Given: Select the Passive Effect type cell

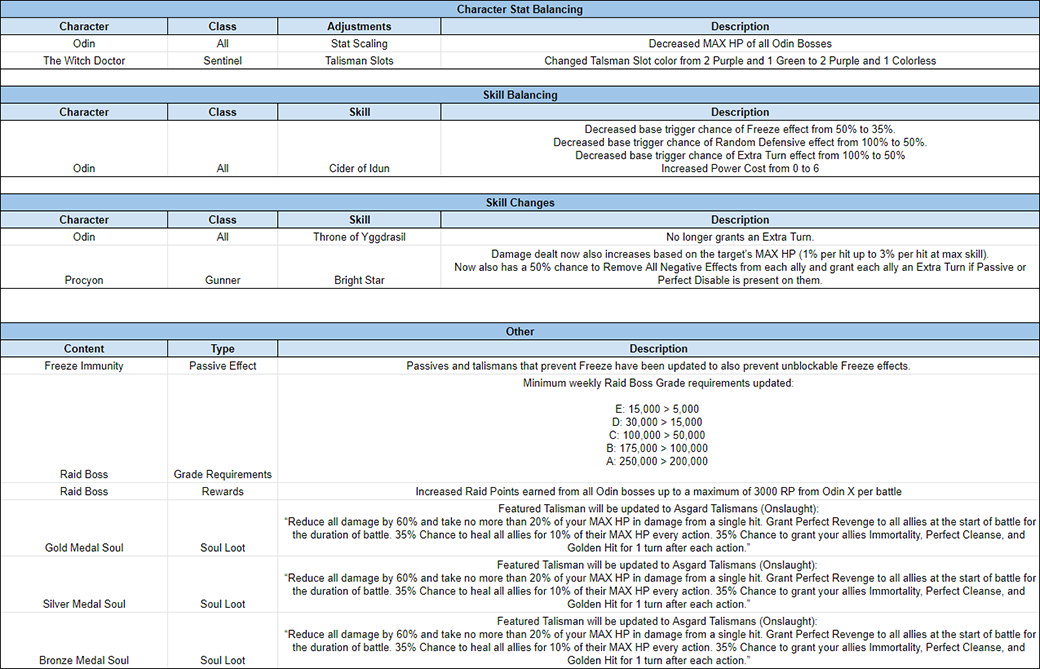Looking at the screenshot, I should click(223, 366).
